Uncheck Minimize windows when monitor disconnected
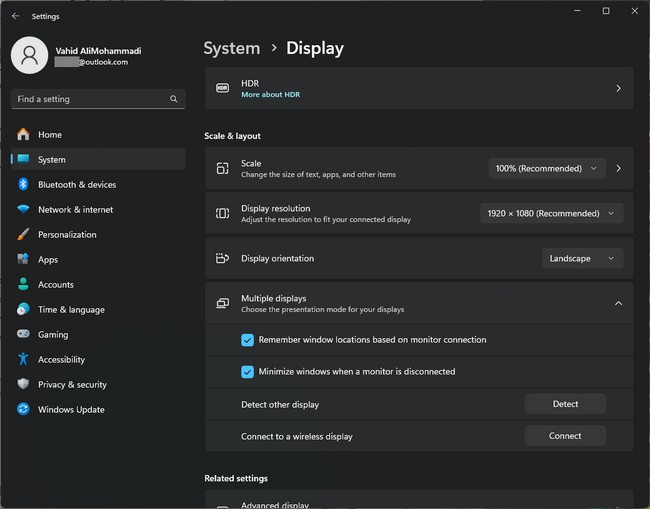 click(x=247, y=372)
